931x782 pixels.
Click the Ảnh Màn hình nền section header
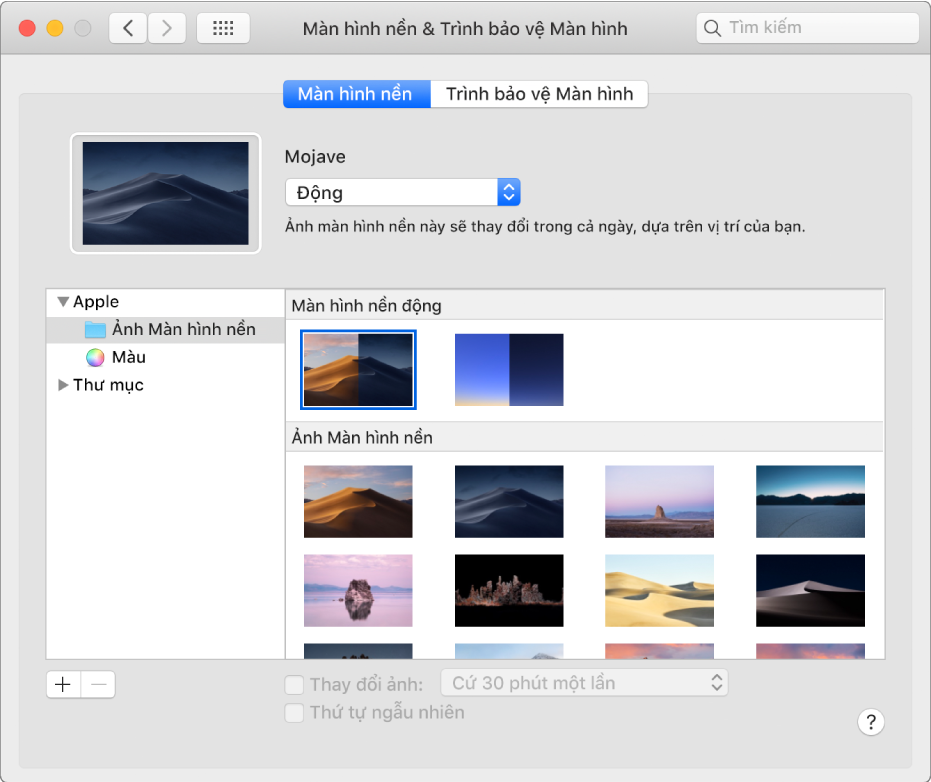(584, 438)
